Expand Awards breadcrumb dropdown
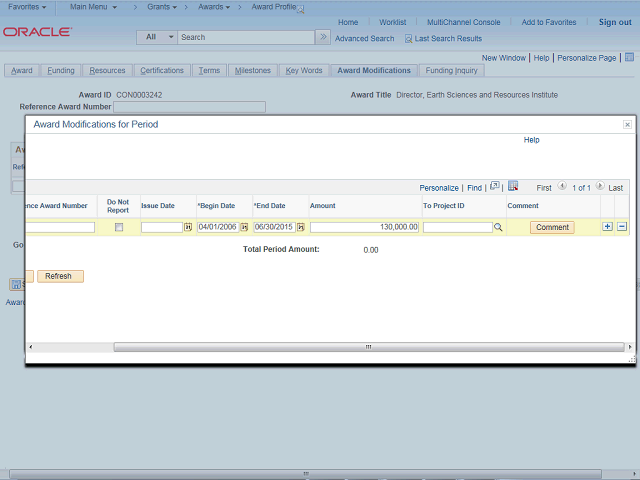 point(214,7)
